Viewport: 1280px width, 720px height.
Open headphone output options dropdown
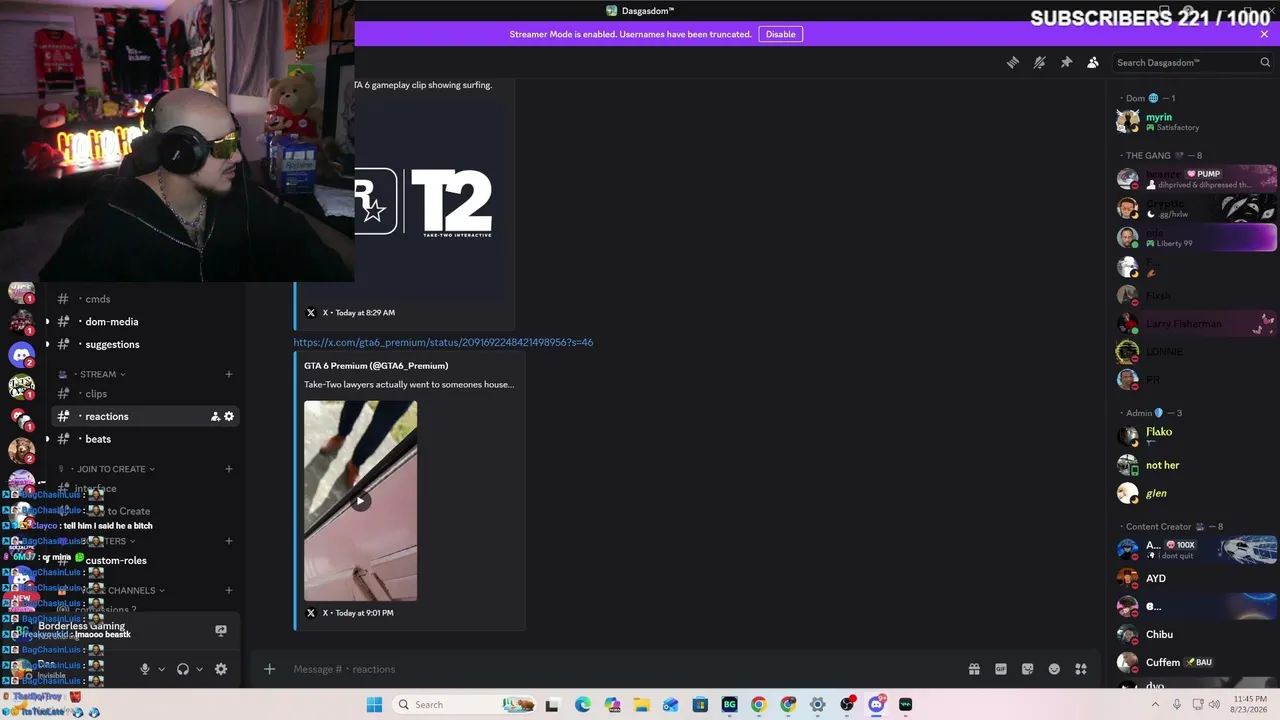click(x=199, y=669)
